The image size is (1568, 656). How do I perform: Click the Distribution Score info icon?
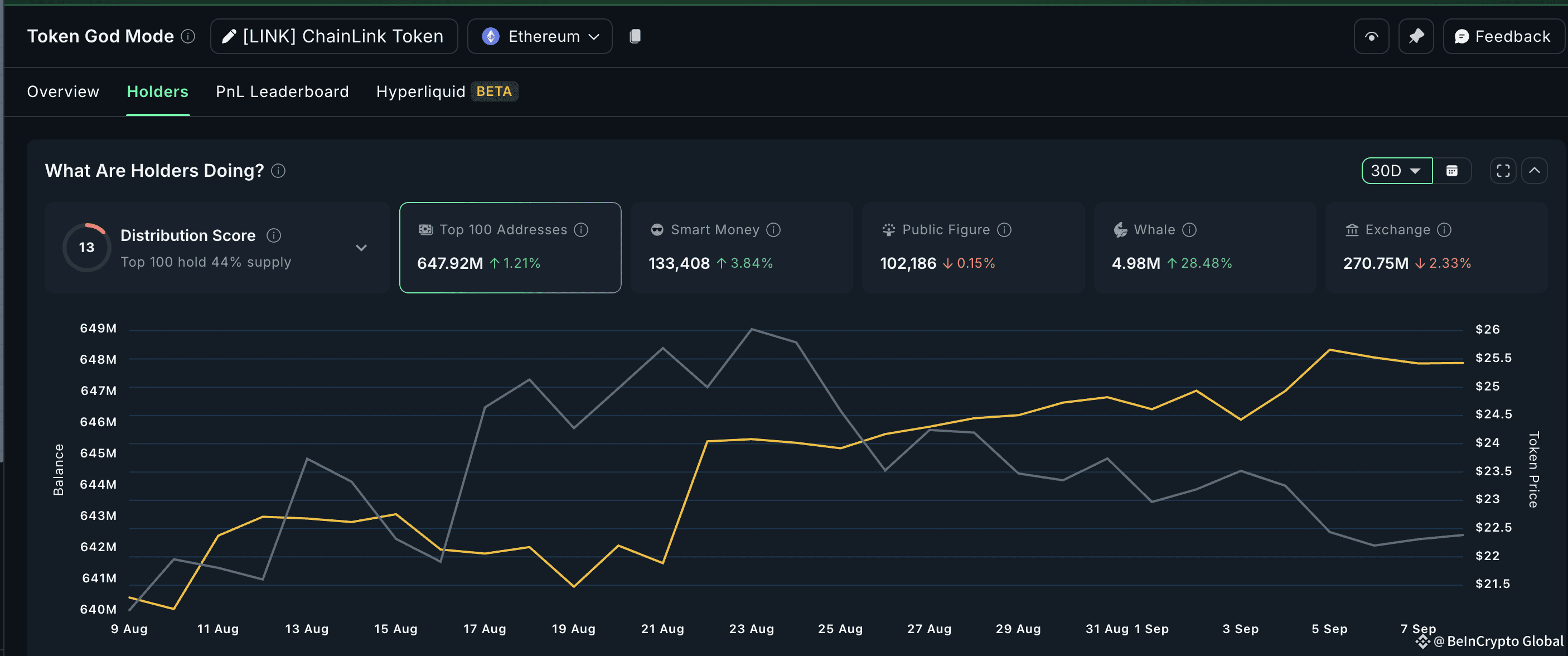[x=274, y=235]
